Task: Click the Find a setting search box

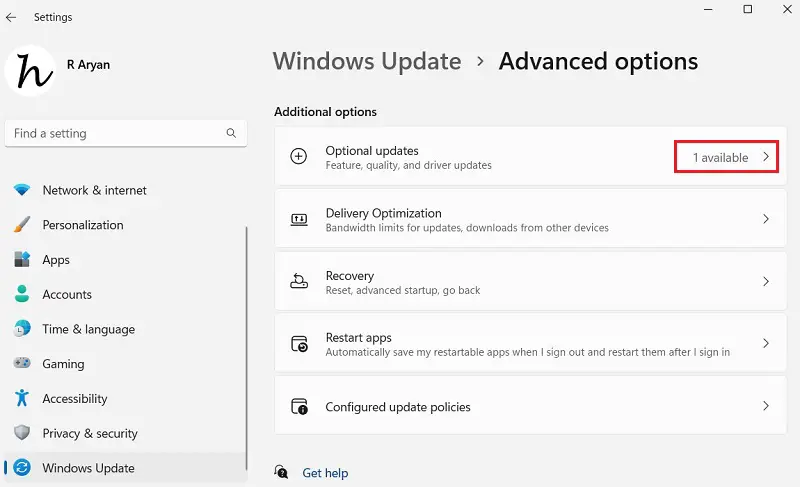Action: tap(115, 133)
